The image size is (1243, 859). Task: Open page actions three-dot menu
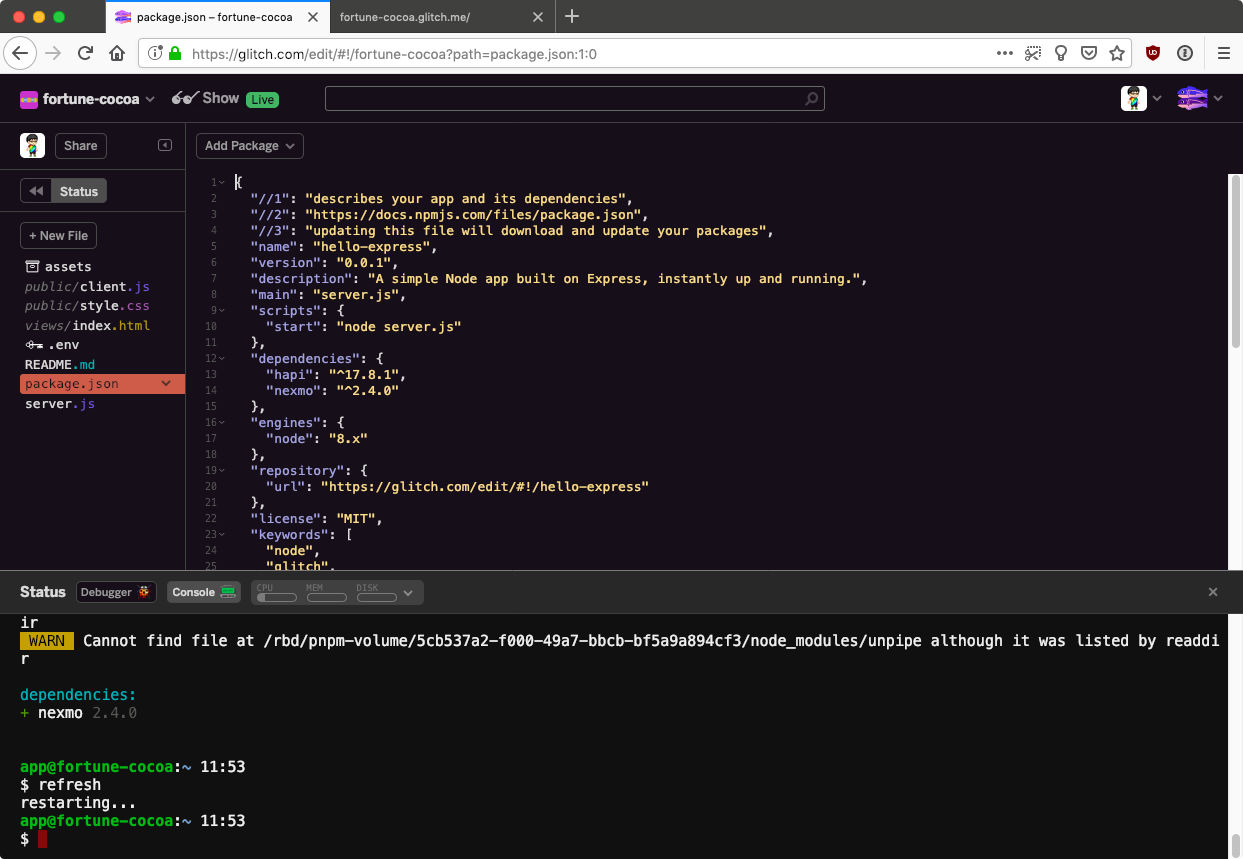click(x=1005, y=53)
